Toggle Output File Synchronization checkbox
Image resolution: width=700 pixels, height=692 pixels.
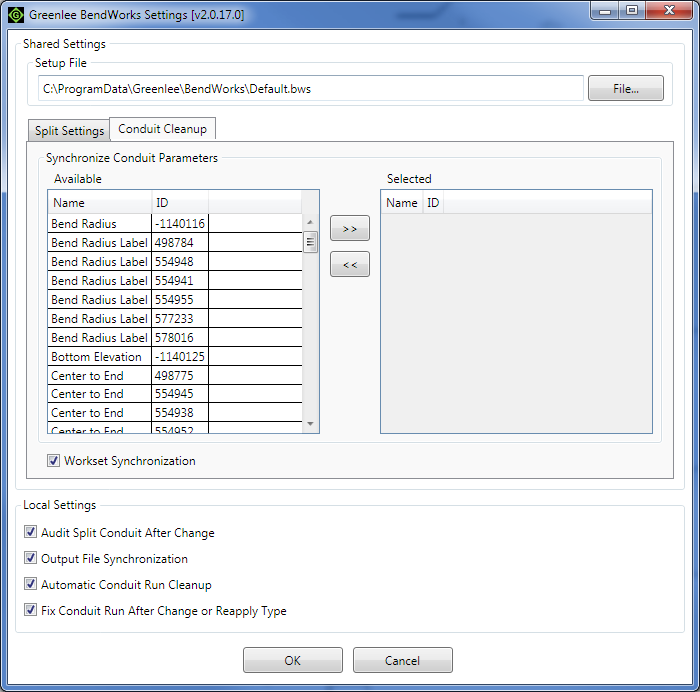tap(30, 558)
